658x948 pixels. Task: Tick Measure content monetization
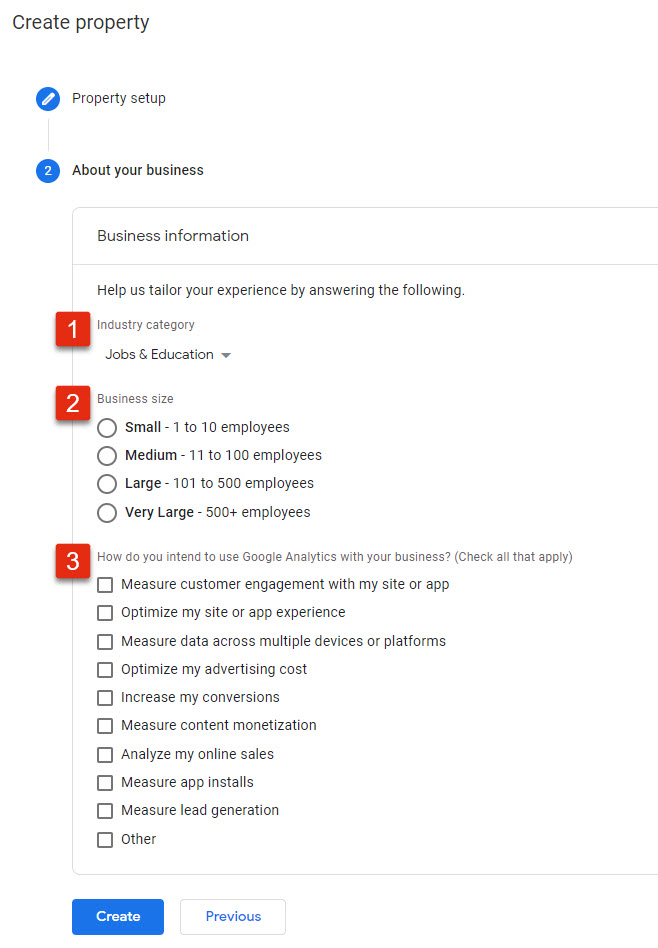[105, 726]
